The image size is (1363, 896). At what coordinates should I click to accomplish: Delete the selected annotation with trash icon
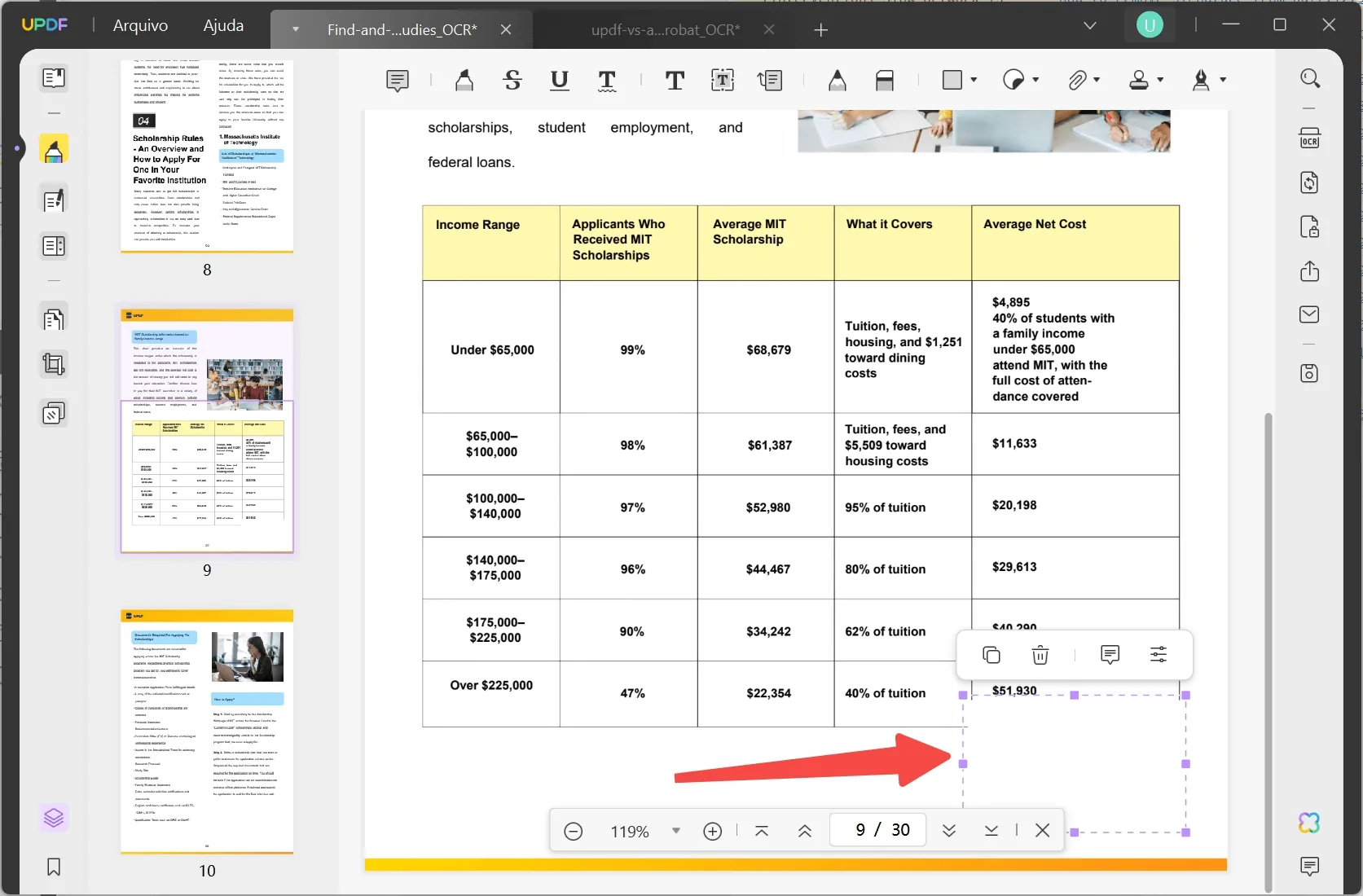click(1040, 655)
